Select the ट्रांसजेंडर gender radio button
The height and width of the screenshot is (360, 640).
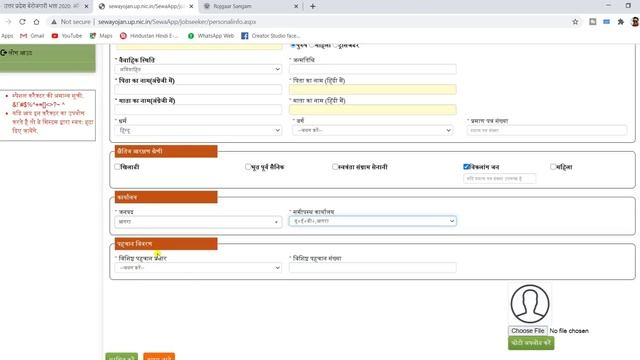336,45
